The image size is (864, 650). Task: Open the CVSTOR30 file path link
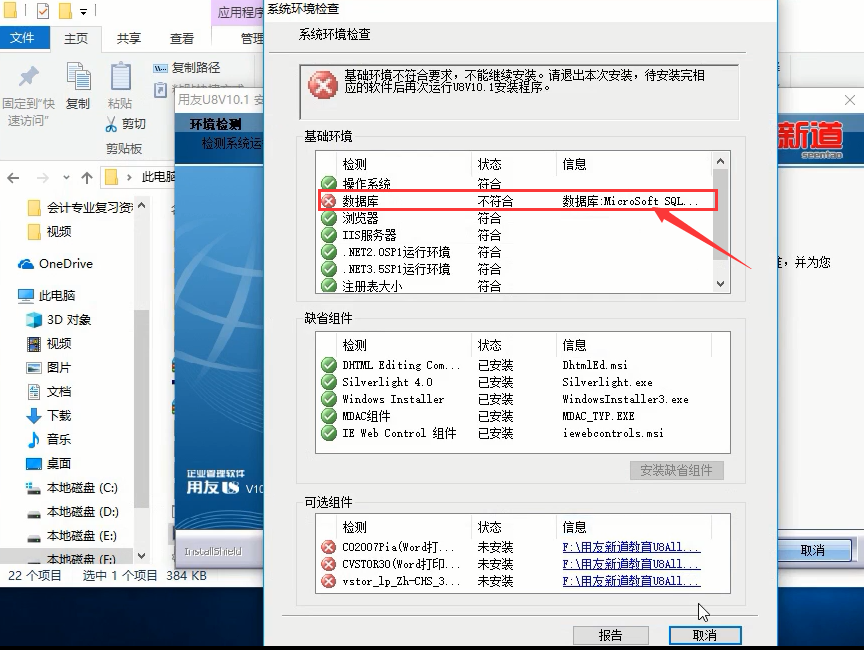(631, 564)
